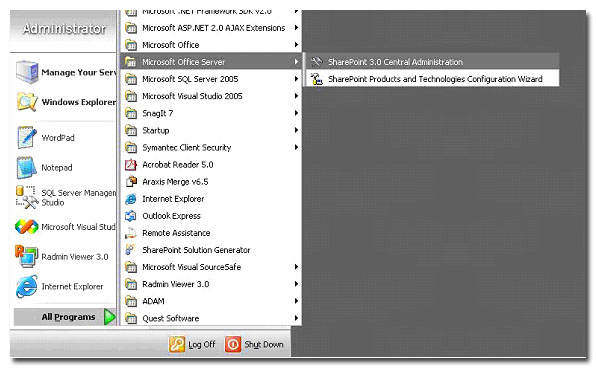Open Manage Your Server
The width and height of the screenshot is (596, 368).
click(65, 72)
